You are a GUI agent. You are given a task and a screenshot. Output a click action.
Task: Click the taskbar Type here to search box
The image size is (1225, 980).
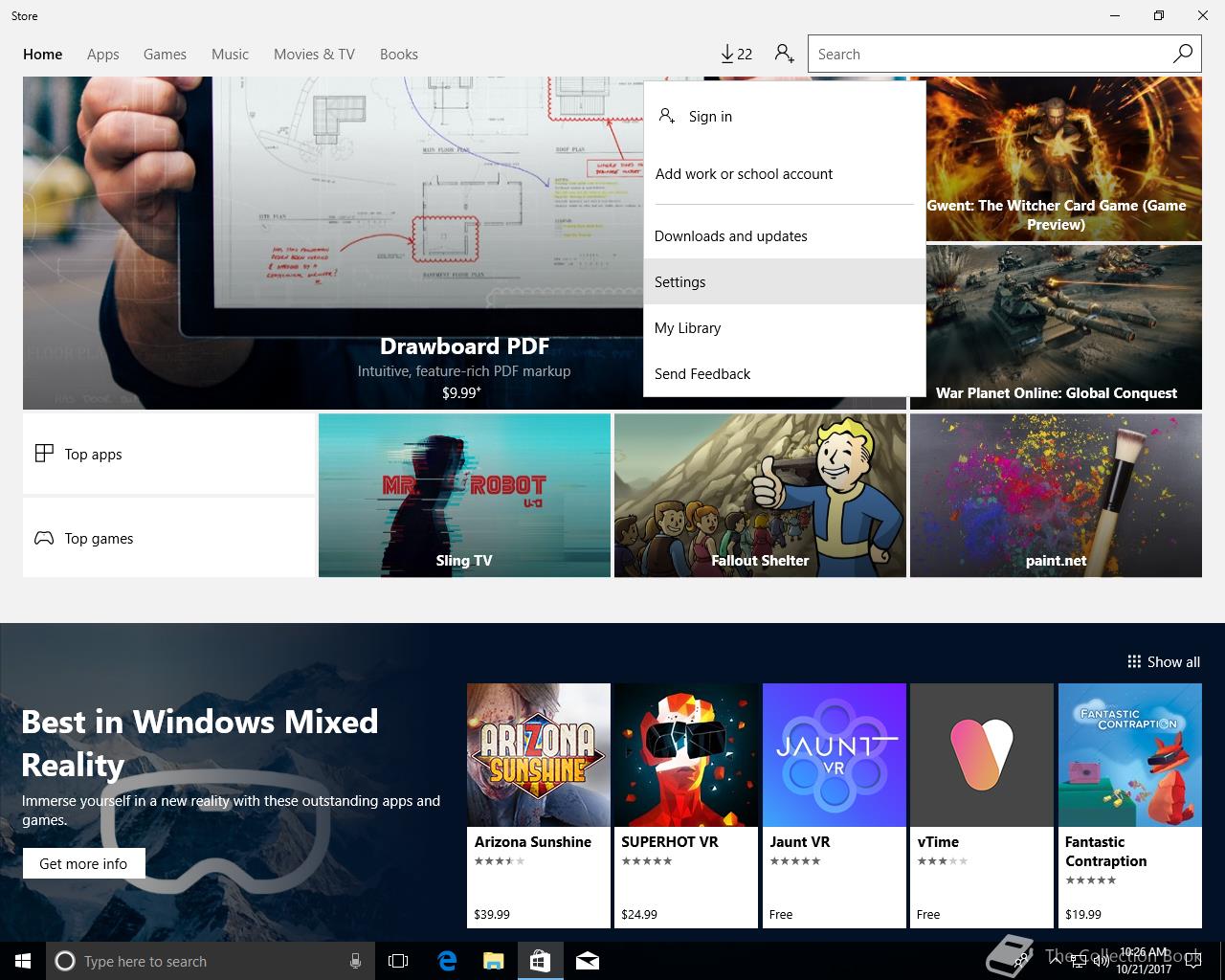click(210, 961)
